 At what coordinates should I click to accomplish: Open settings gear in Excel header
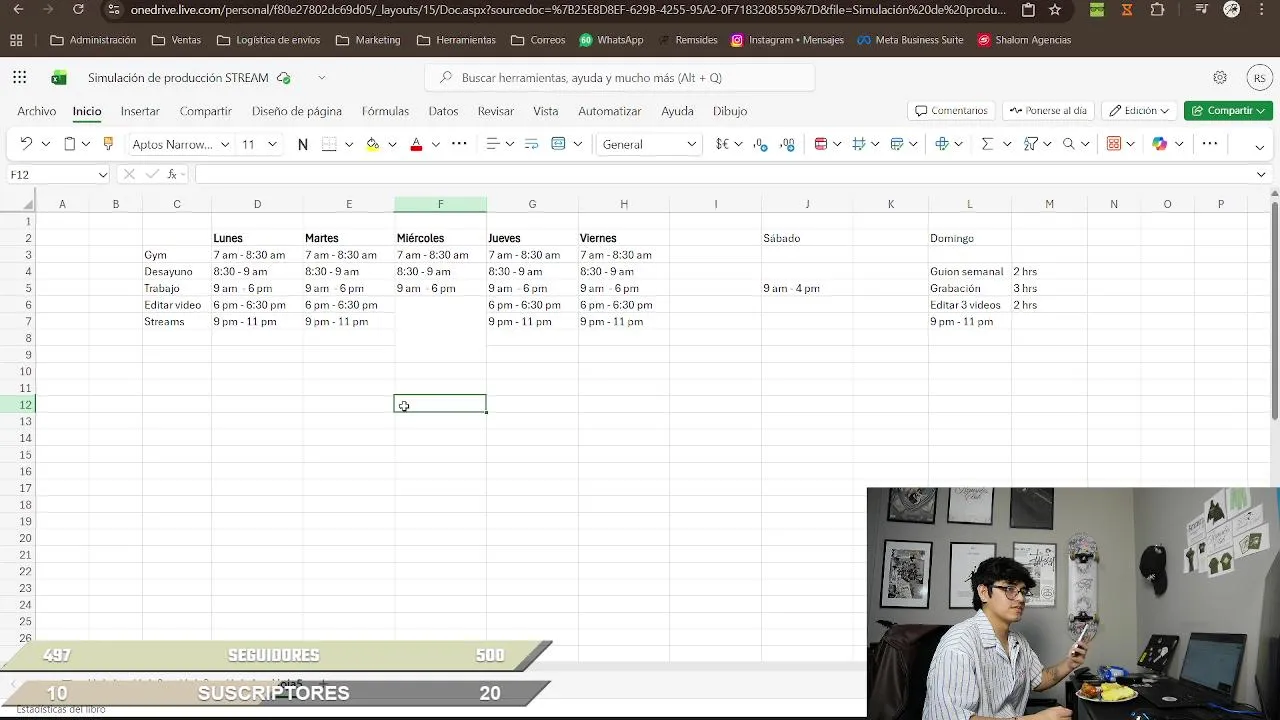(1220, 77)
